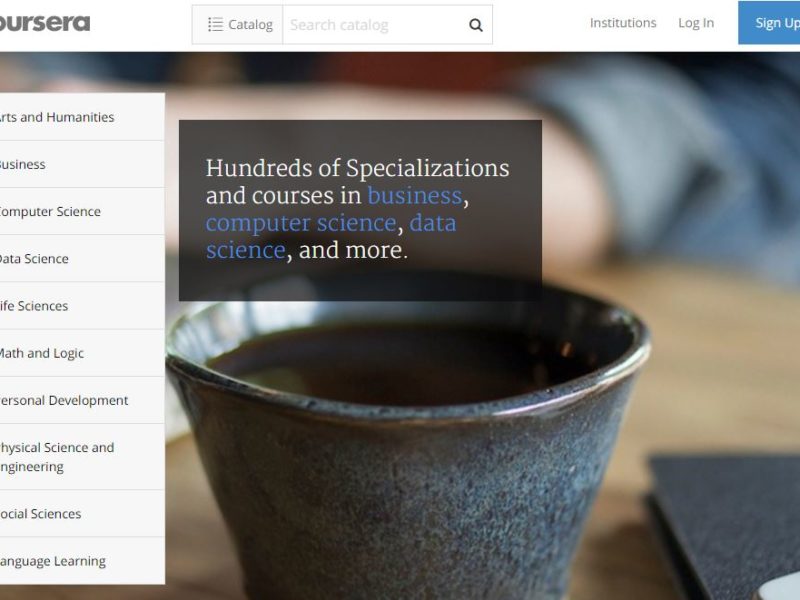Open Computer Science category
Screen dimensions: 800x600
pyautogui.click(x=82, y=211)
